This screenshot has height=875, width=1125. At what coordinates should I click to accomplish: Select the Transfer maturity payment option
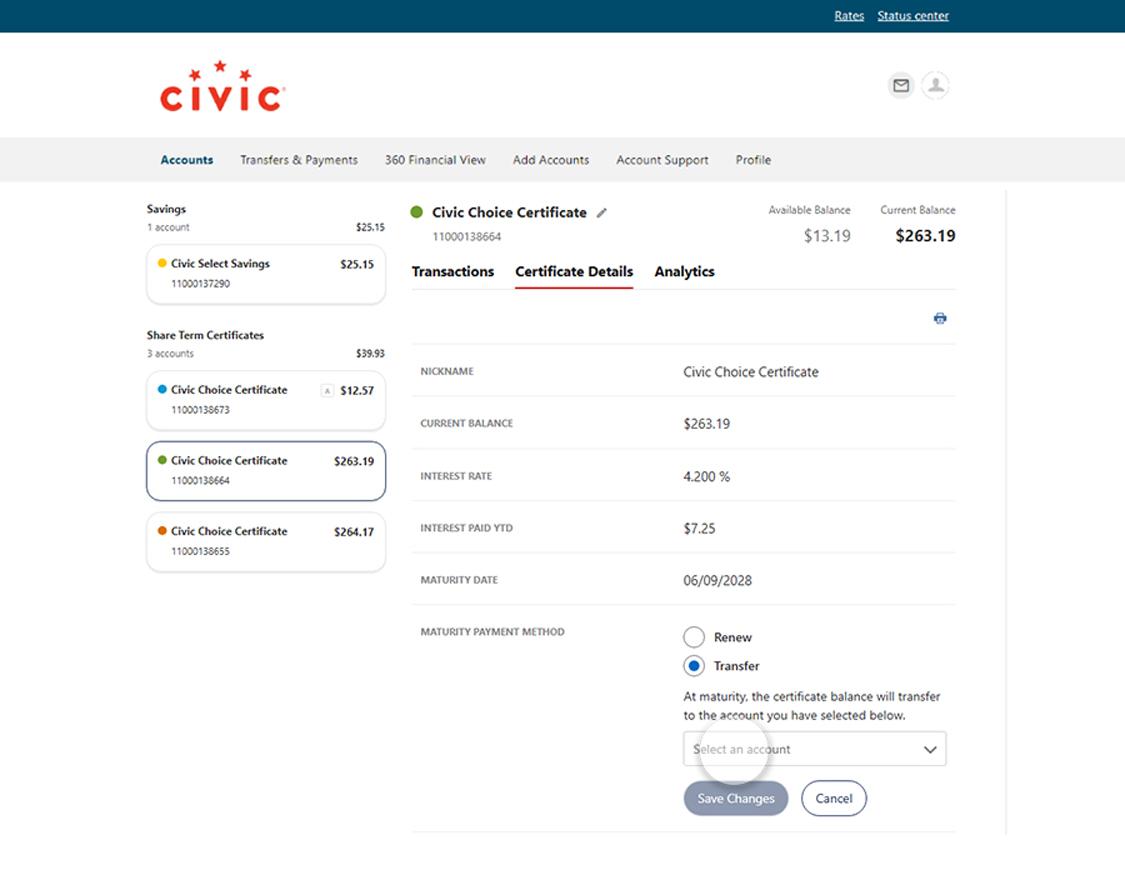pos(694,665)
